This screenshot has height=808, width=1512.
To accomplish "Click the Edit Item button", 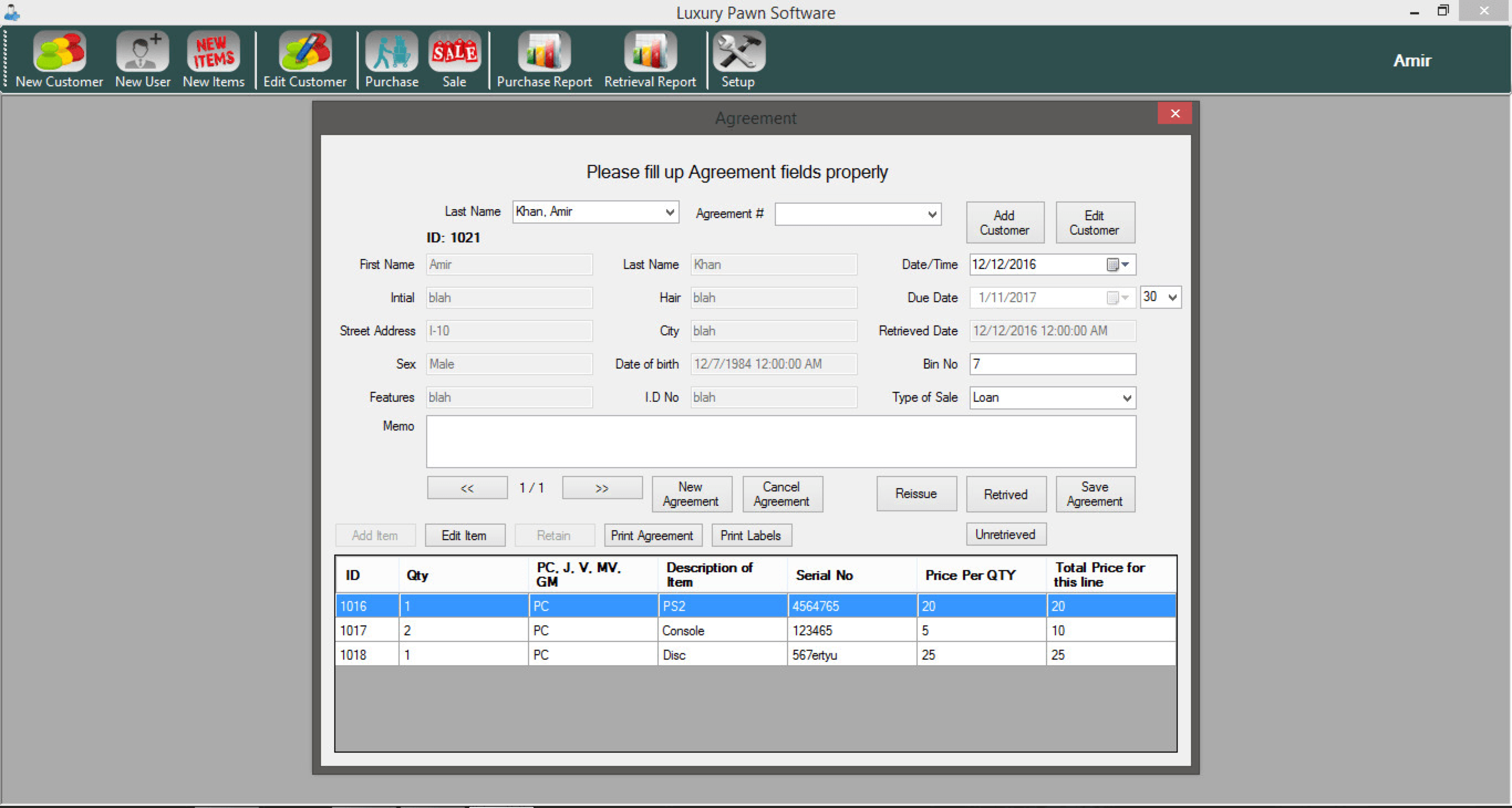I will (464, 535).
